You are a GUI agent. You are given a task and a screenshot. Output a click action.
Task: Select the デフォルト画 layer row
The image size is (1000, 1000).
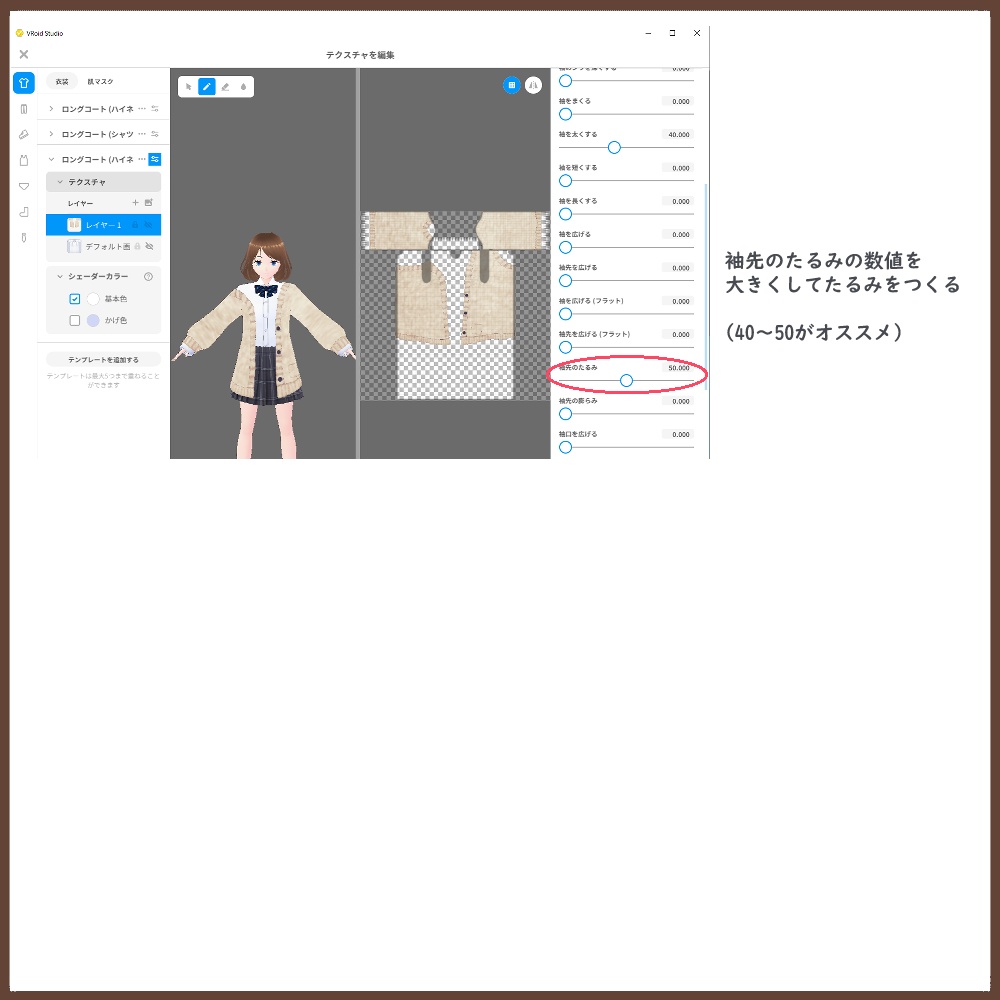coord(103,246)
